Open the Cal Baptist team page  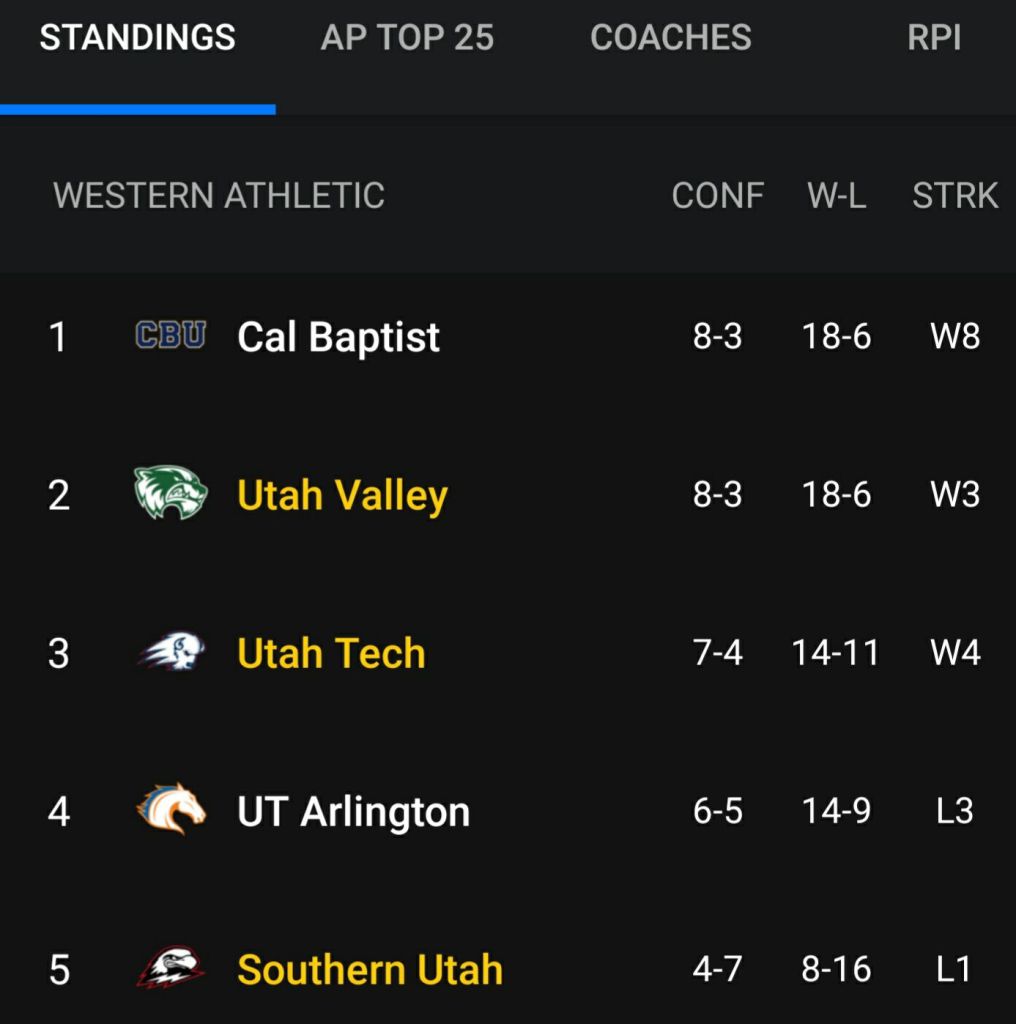pyautogui.click(x=338, y=337)
